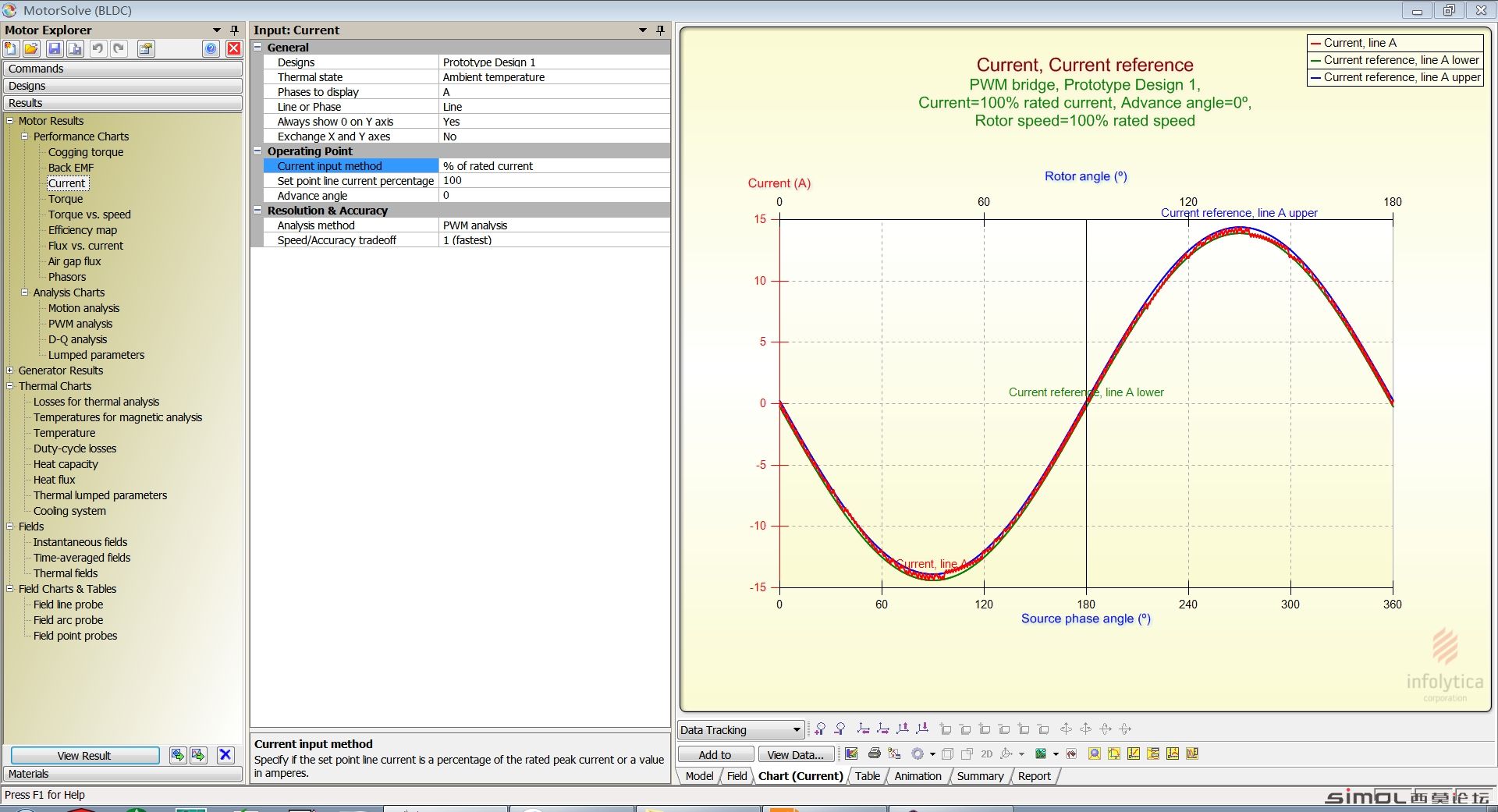The width and height of the screenshot is (1498, 812).
Task: Select Cooling system in Thermal Charts
Action: coord(69,511)
